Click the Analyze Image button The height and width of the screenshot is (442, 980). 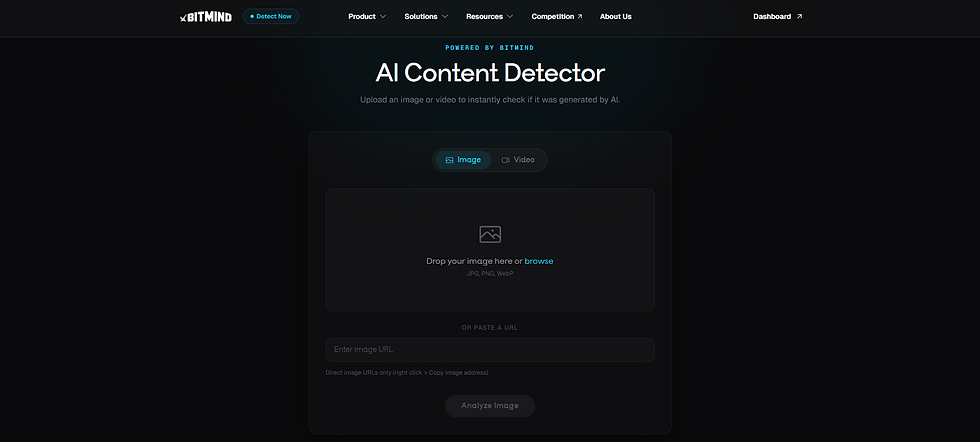490,406
